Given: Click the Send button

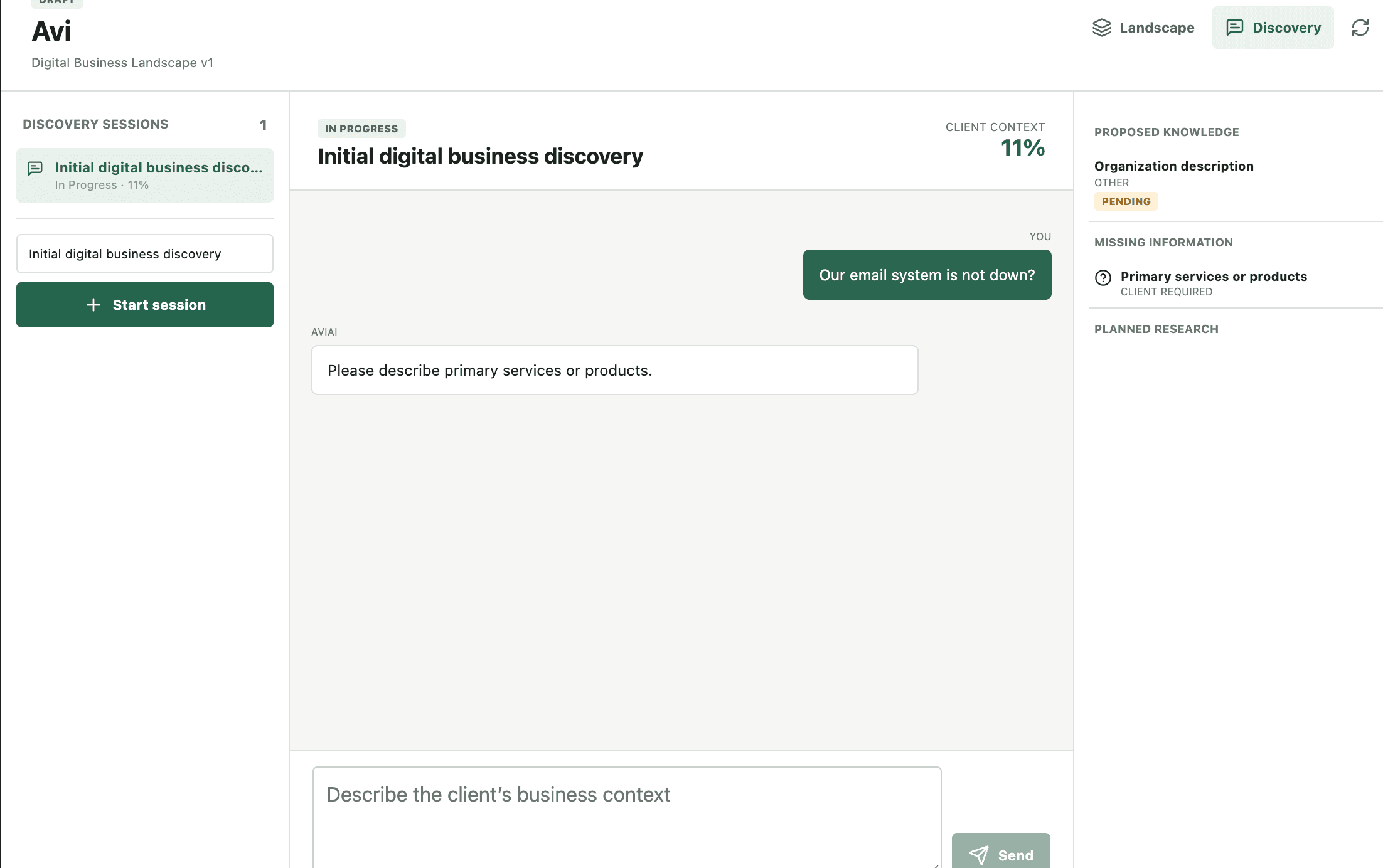Looking at the screenshot, I should [x=1000, y=851].
